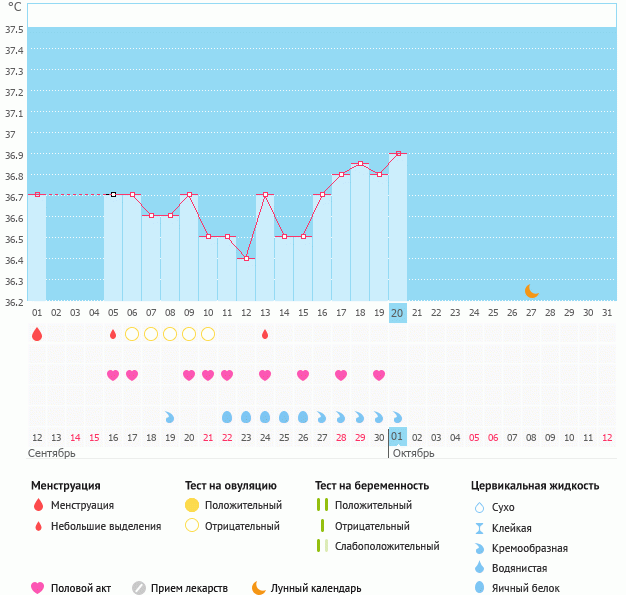Click the highest temperature point on day 20
This screenshot has width=626, height=595.
(398, 153)
